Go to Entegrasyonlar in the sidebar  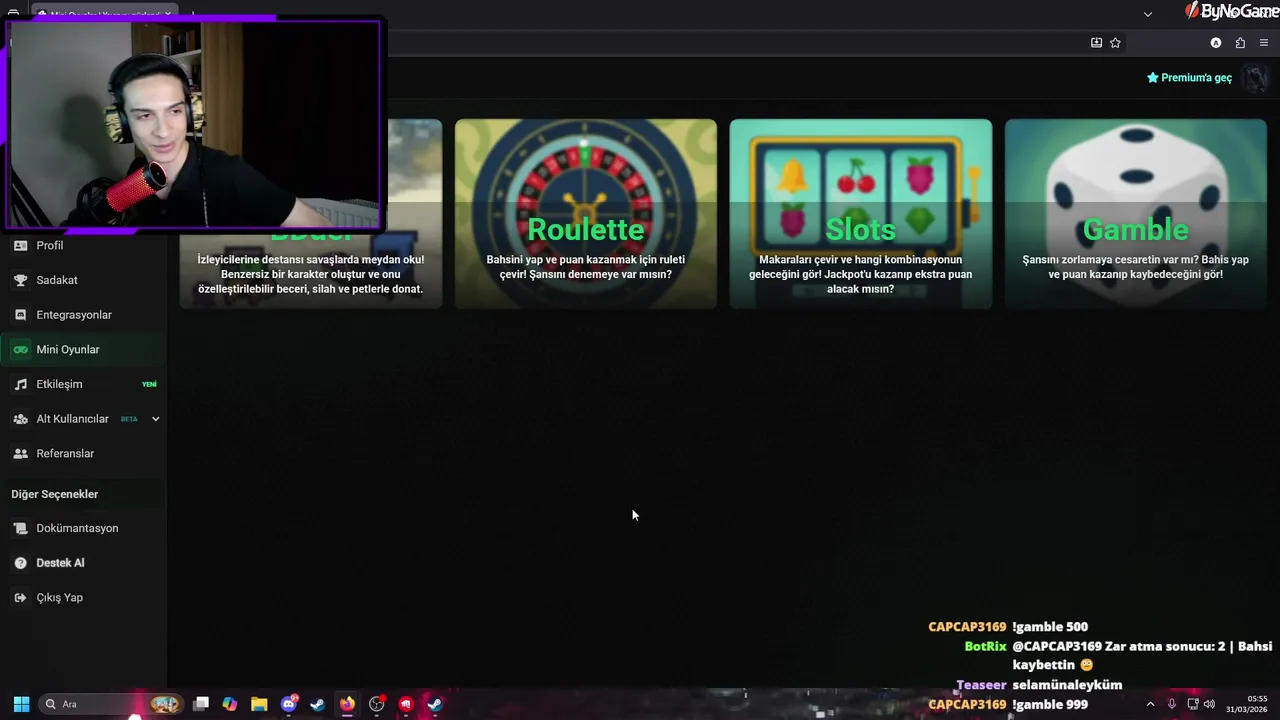[x=83, y=315]
